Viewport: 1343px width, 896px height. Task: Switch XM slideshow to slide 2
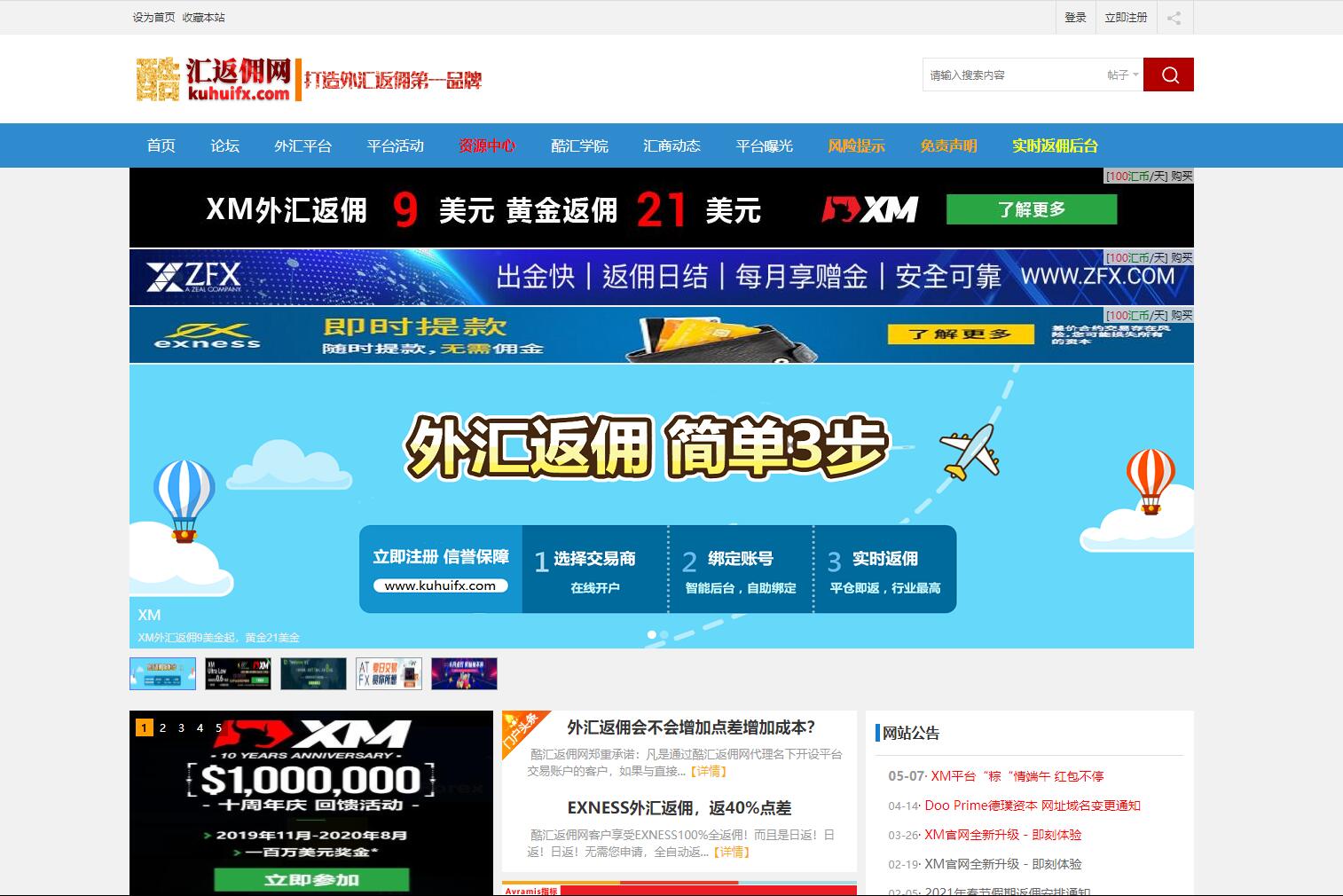(163, 727)
